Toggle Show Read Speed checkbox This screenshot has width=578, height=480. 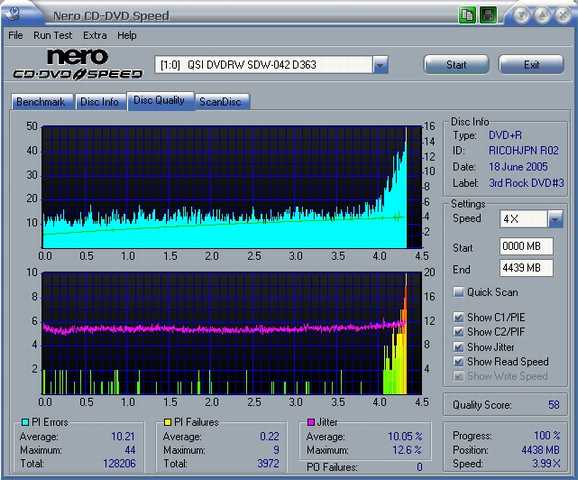[458, 362]
